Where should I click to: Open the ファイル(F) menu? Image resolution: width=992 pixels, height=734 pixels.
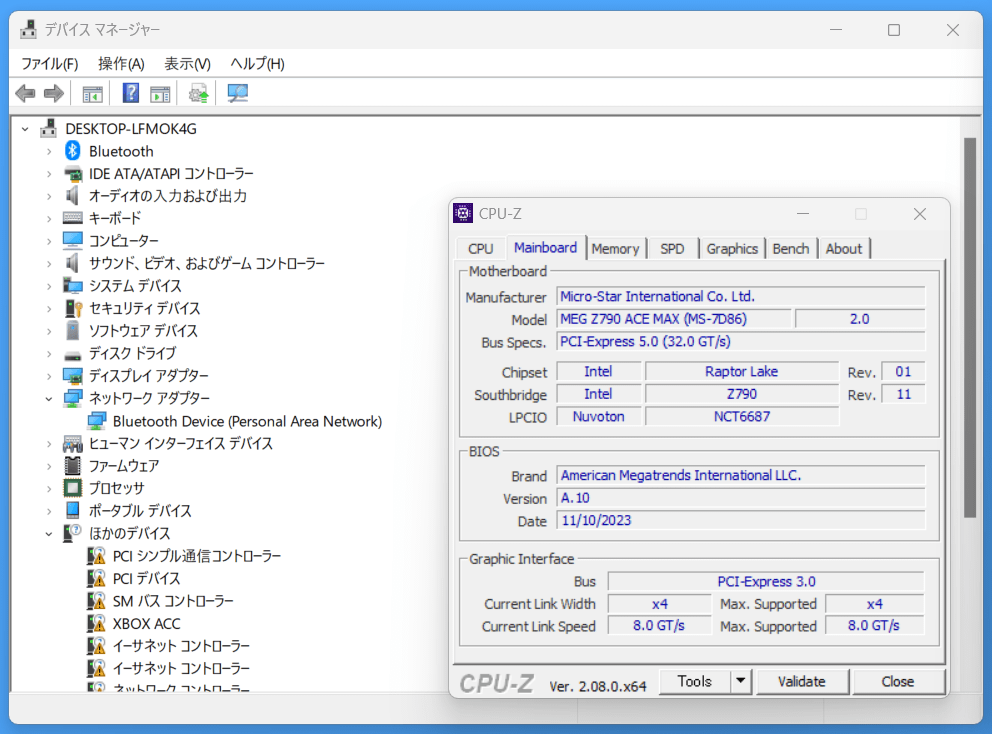coord(49,64)
